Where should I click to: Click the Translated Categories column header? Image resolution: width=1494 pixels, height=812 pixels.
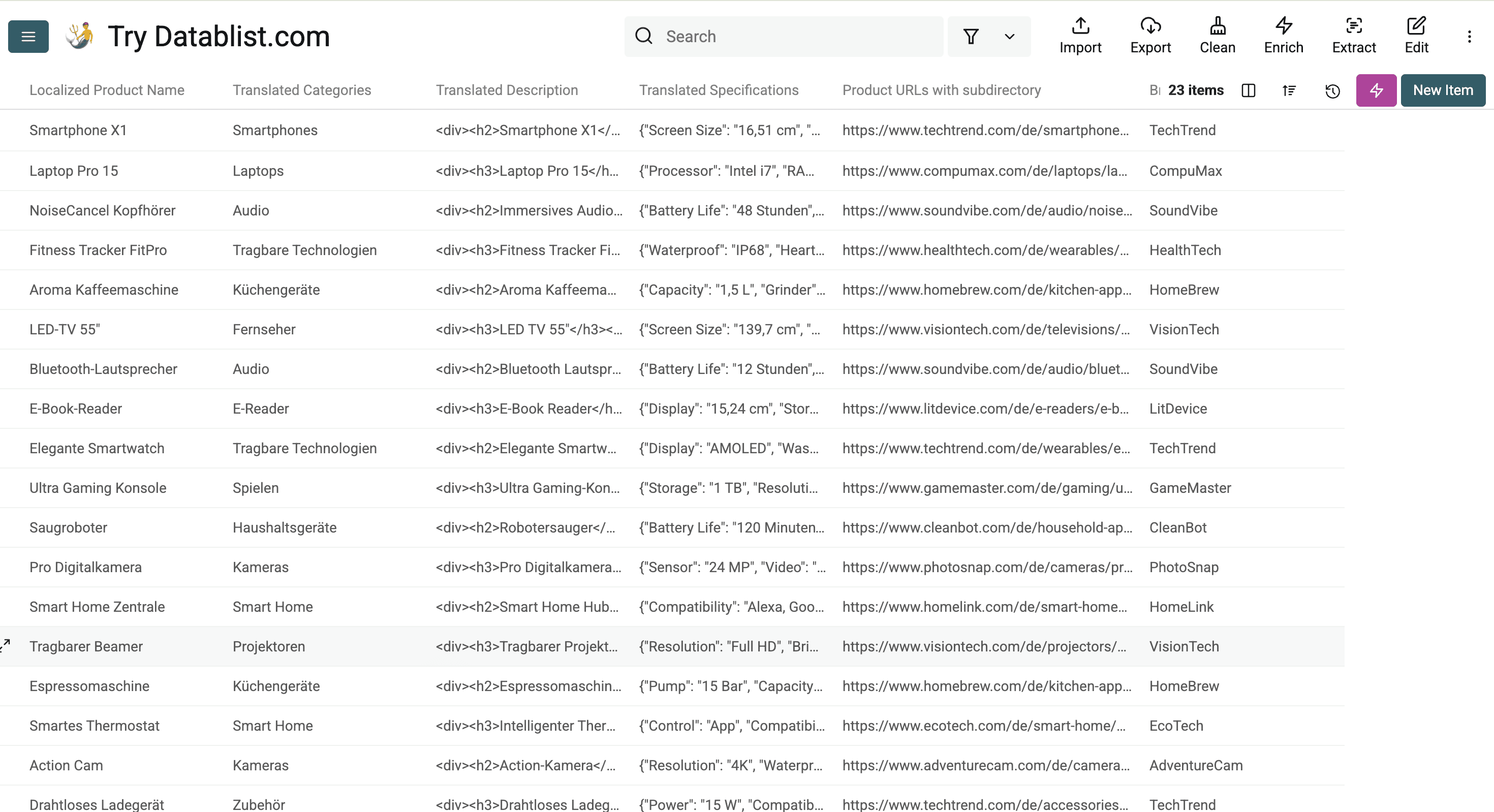[301, 90]
